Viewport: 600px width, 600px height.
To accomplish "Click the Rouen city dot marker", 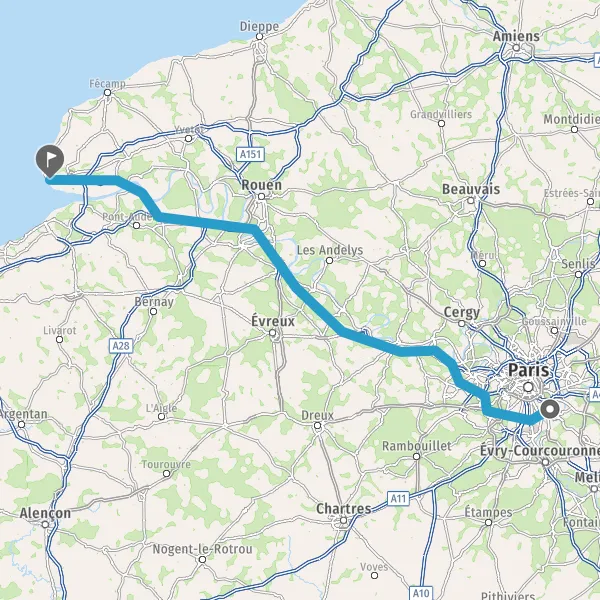I will [261, 197].
